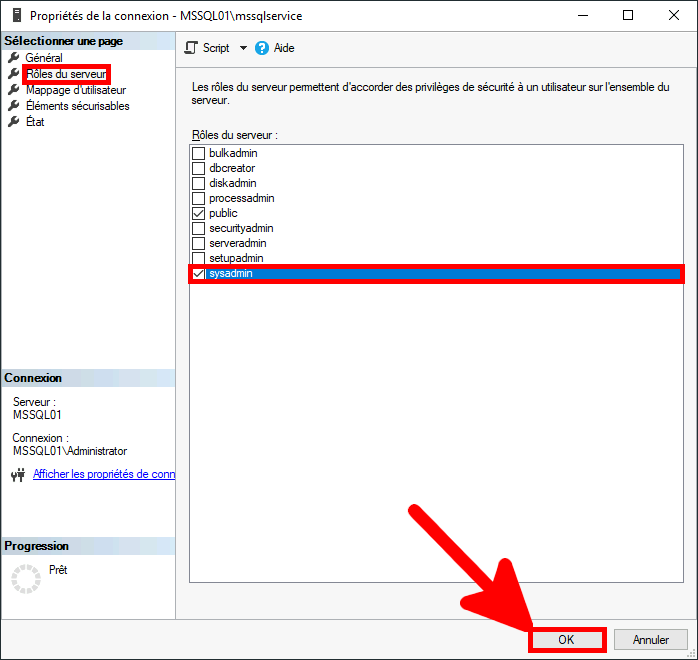
Task: Select the bulkadmin role label
Action: tap(233, 153)
